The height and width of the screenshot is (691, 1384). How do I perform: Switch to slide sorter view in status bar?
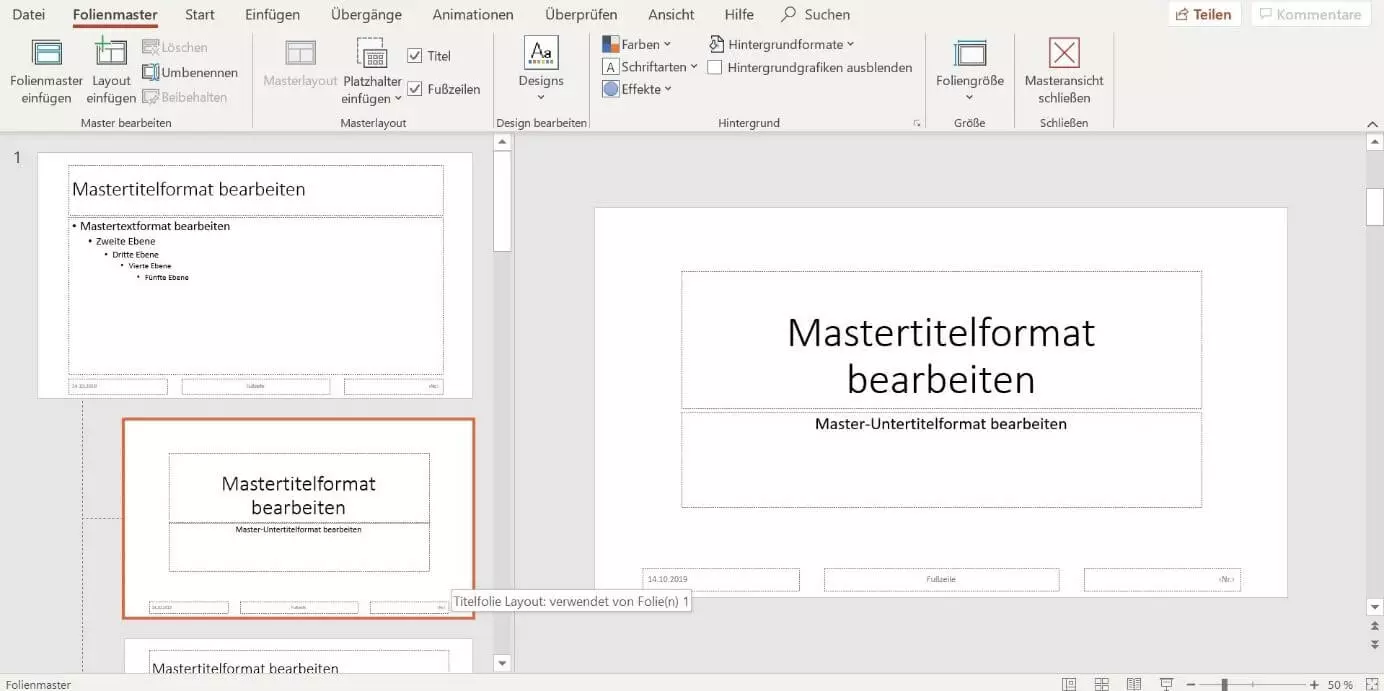click(x=1101, y=684)
